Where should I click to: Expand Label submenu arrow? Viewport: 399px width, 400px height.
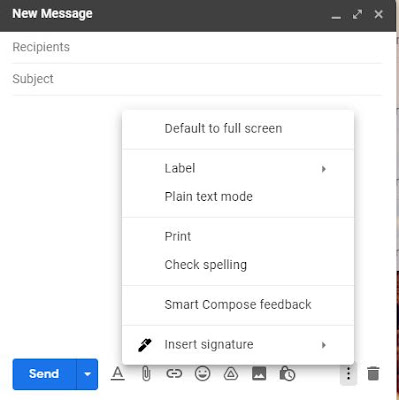pyautogui.click(x=323, y=169)
